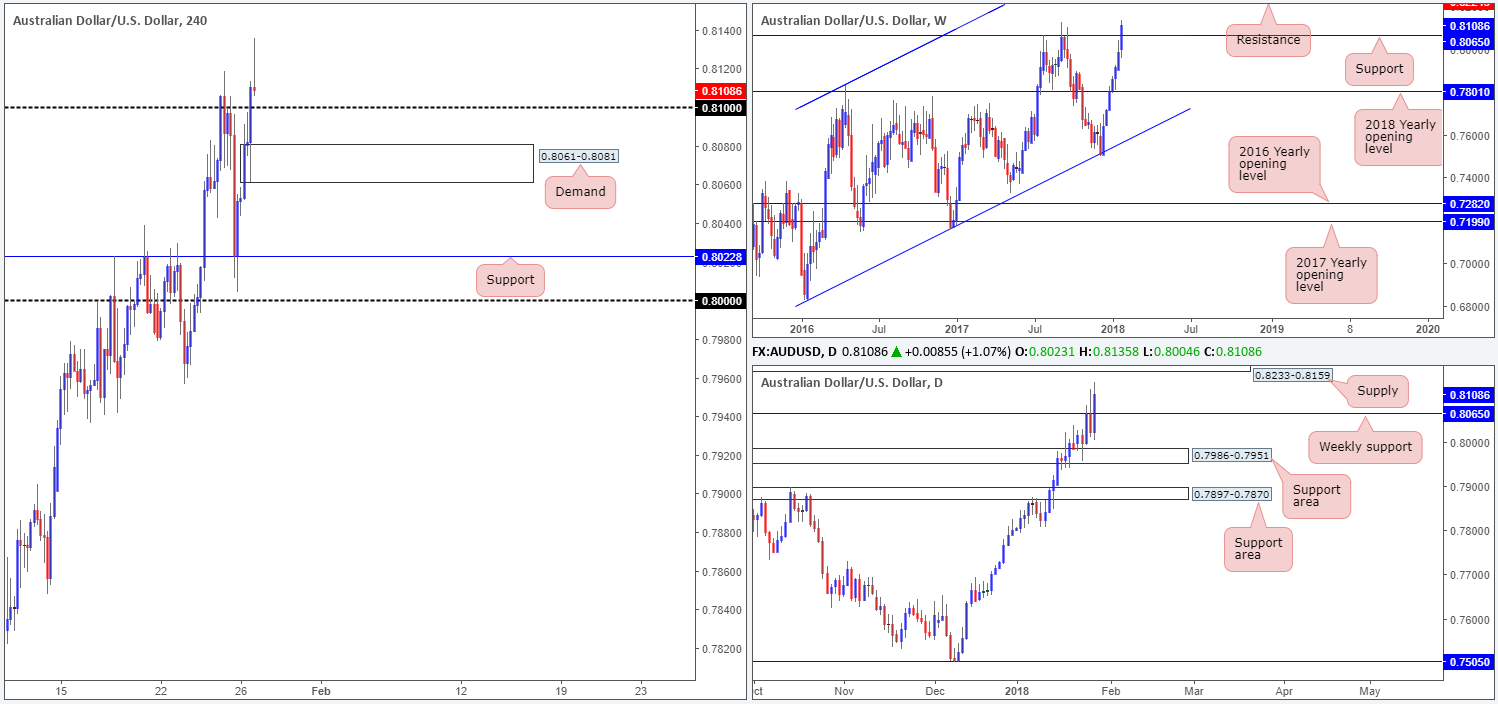
Task: Click the Support area callout near 0.7986-0.7951
Action: pos(1316,495)
